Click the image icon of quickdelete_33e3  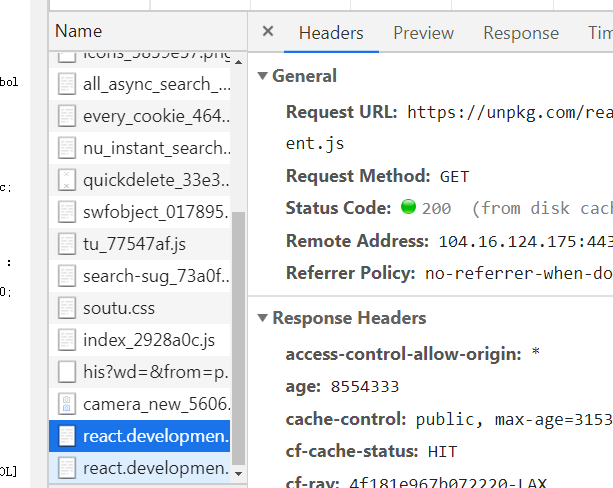coord(67,180)
